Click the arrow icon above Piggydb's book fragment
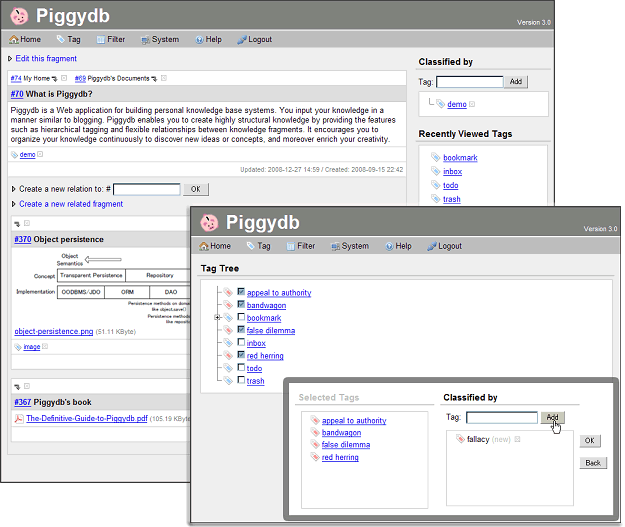This screenshot has width=625, height=527. click(x=17, y=387)
